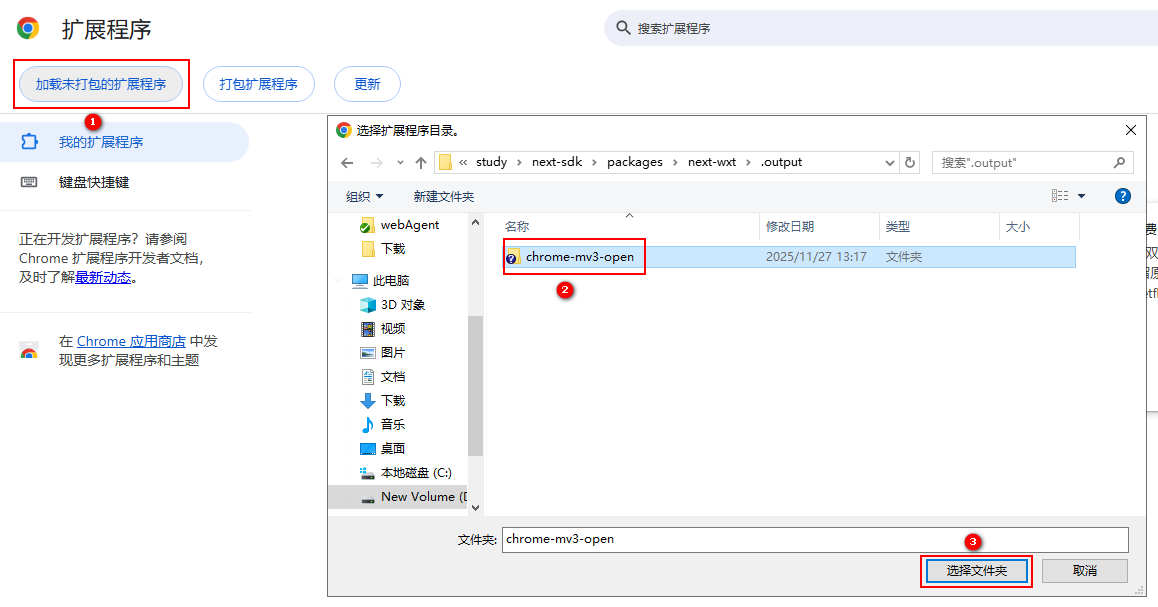The image size is (1158, 607).
Task: Select the chrome-mv3-open folder
Action: (x=579, y=257)
